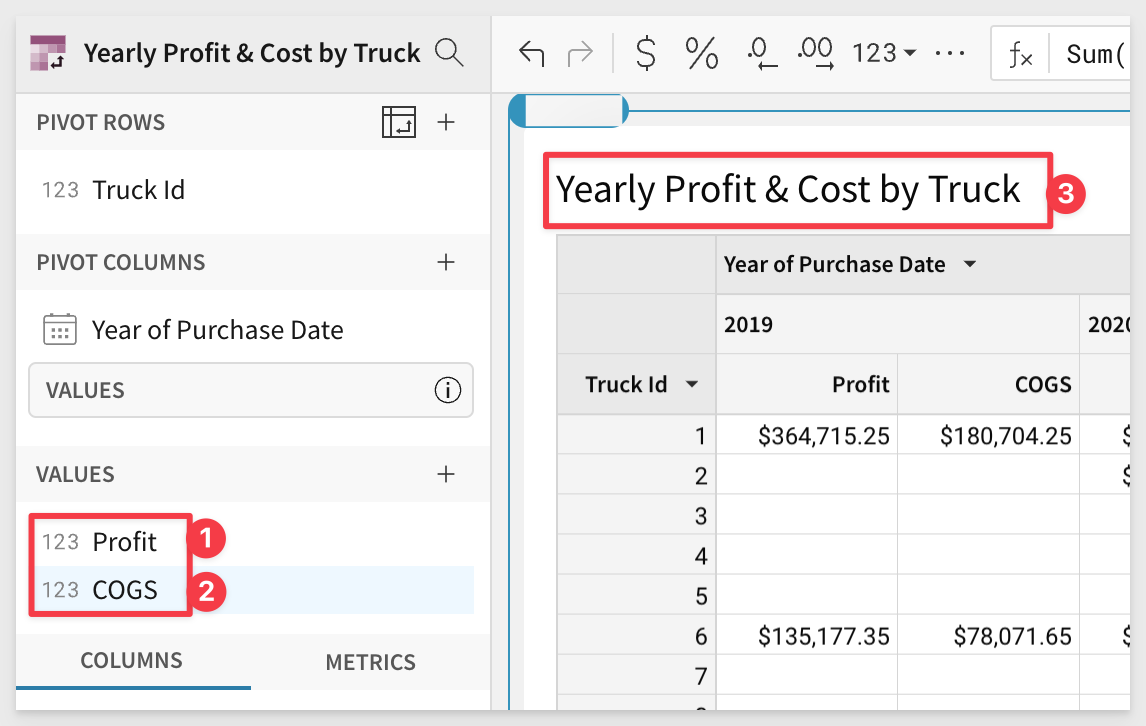Apply currency dollar format
This screenshot has width=1146, height=726.
pyautogui.click(x=646, y=54)
